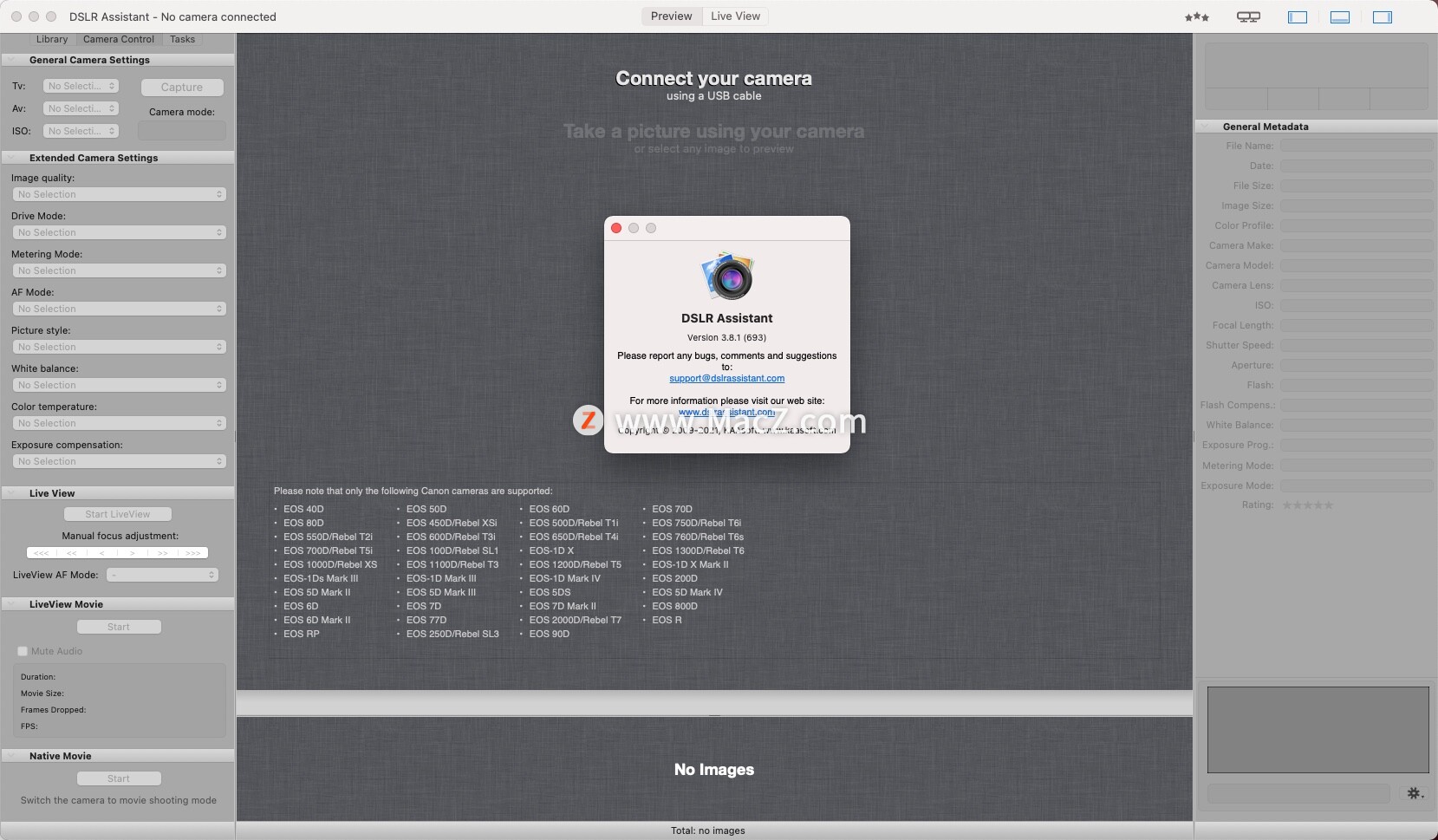1438x840 pixels.
Task: Click the 'Version 3.8.1 (693)' text
Action: coord(726,337)
